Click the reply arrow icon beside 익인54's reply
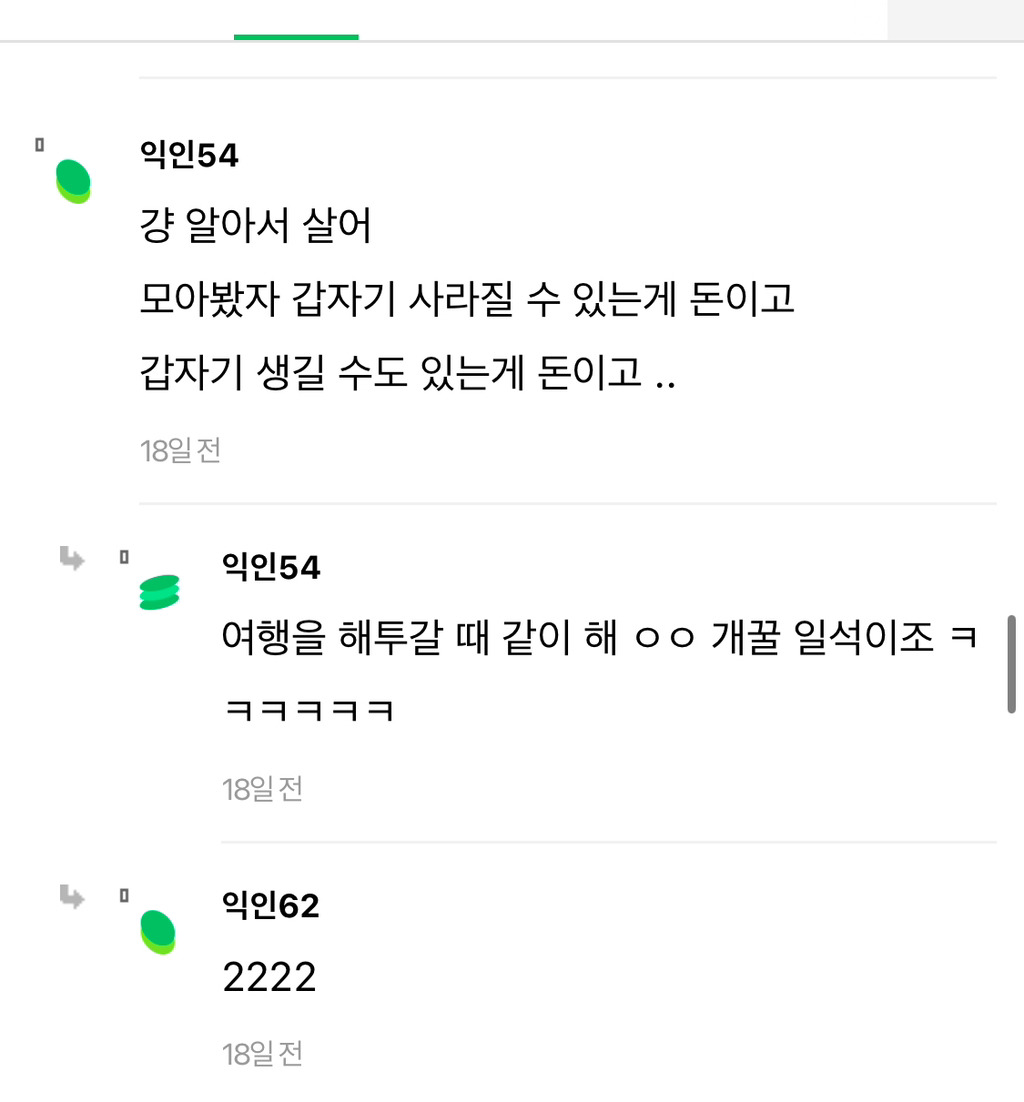This screenshot has height=1102, width=1024. [x=71, y=559]
